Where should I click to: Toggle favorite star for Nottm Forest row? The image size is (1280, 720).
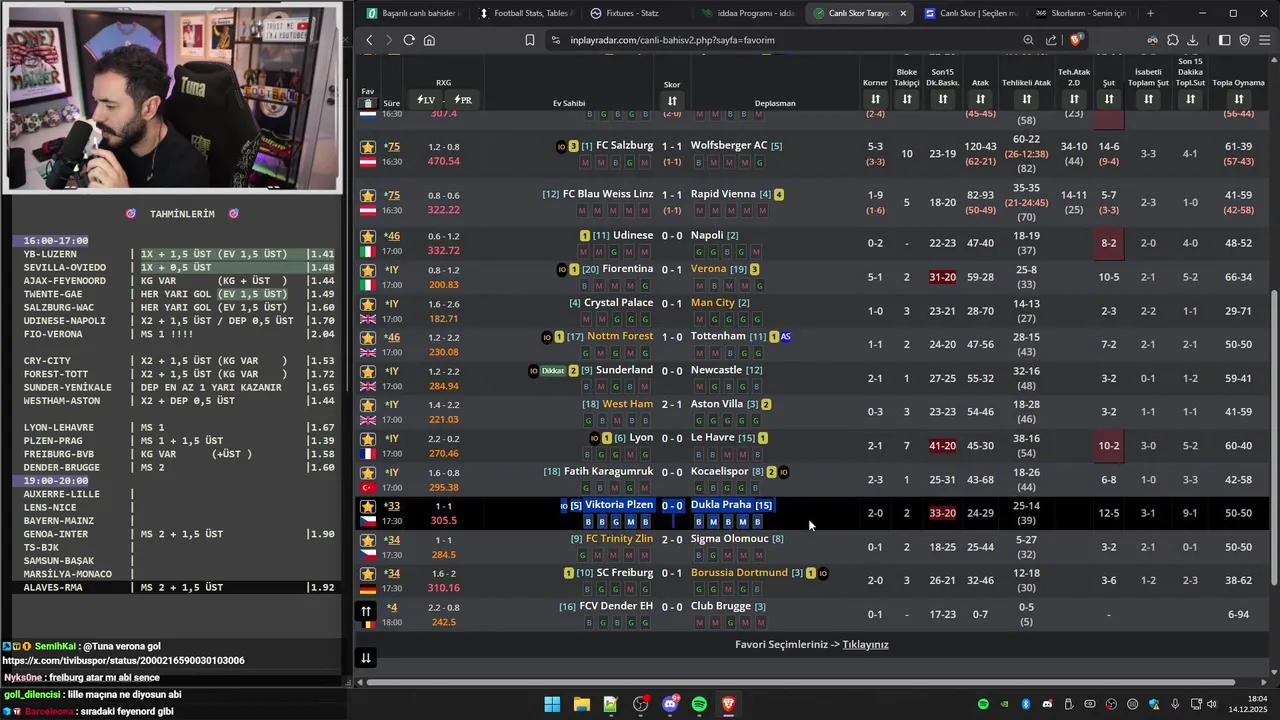point(368,338)
